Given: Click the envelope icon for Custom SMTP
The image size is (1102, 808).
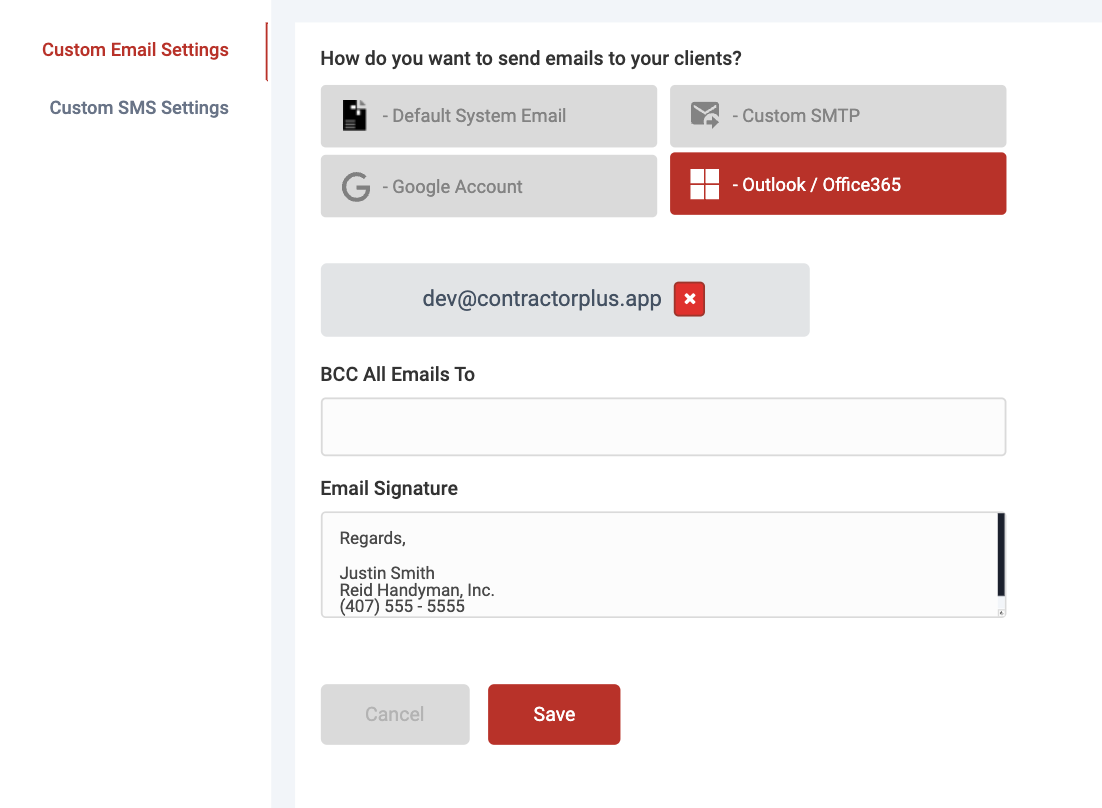Looking at the screenshot, I should tap(705, 115).
